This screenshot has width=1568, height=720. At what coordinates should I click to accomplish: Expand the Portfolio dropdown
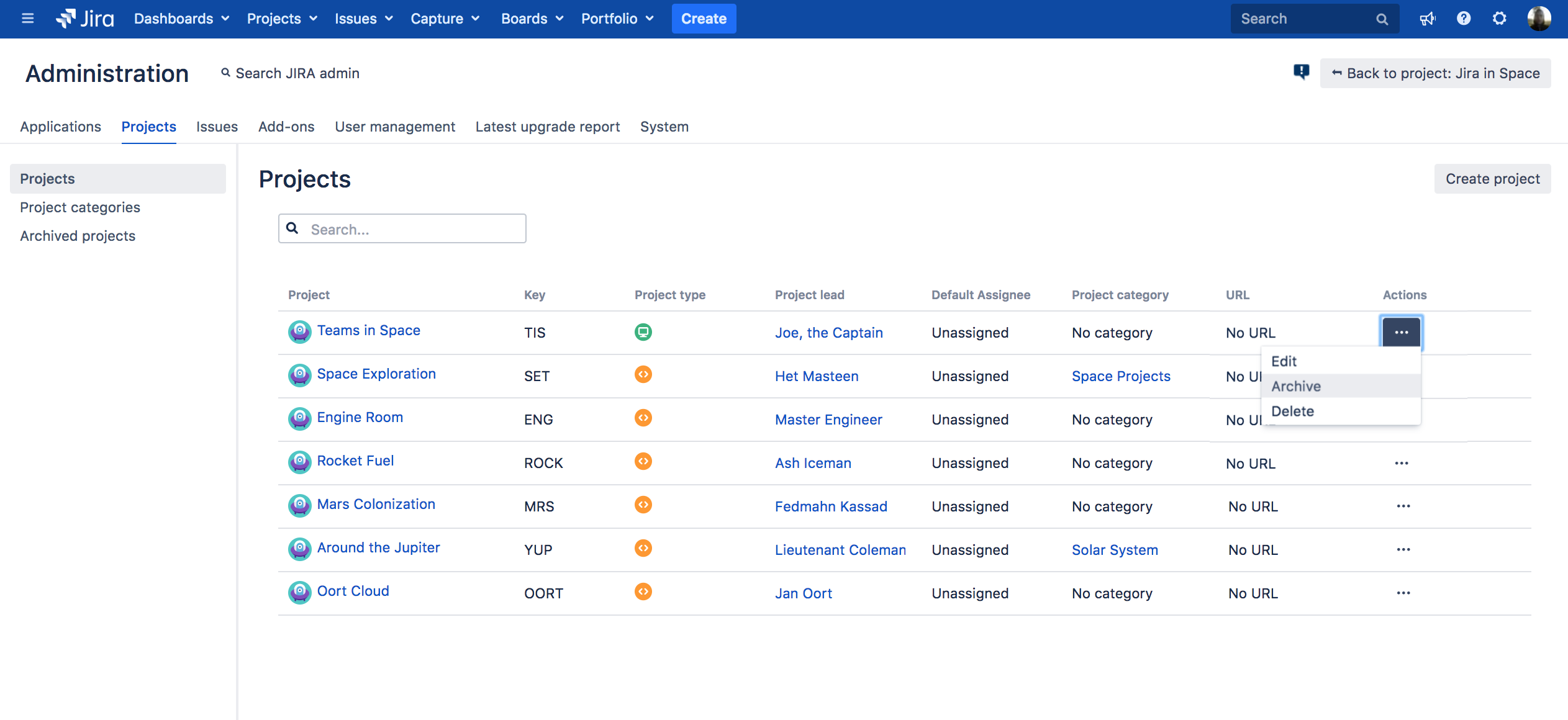pyautogui.click(x=617, y=19)
